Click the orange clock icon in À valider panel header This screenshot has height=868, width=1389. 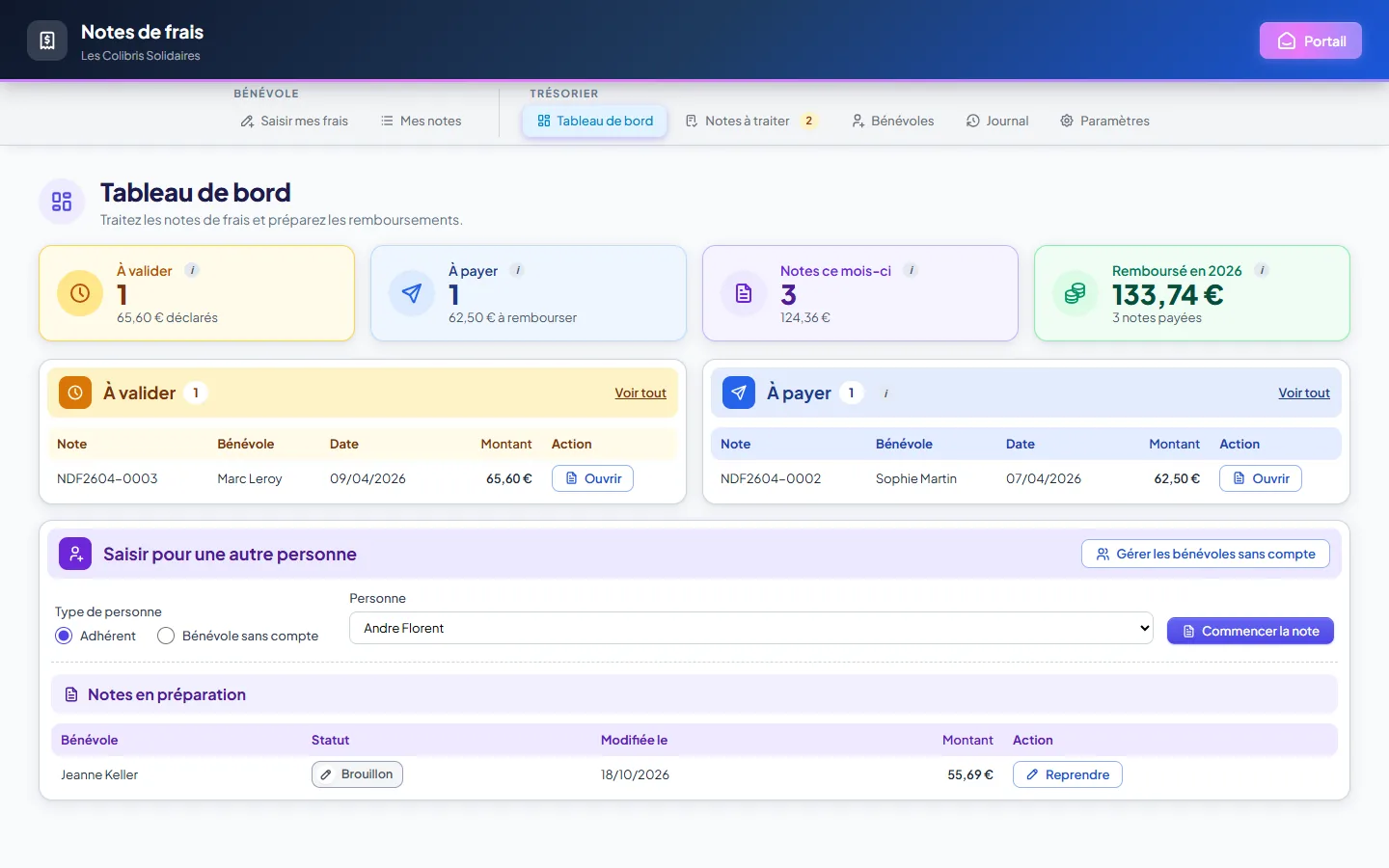click(75, 393)
